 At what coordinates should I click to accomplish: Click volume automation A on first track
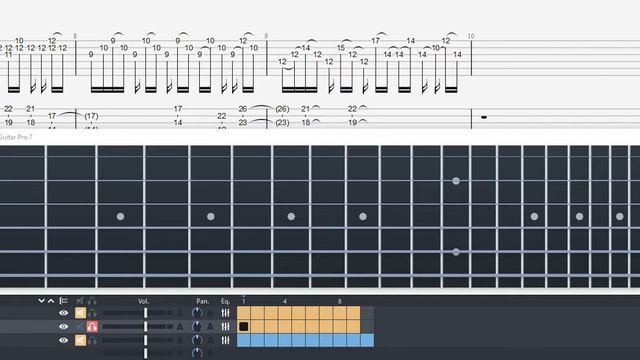click(180, 313)
